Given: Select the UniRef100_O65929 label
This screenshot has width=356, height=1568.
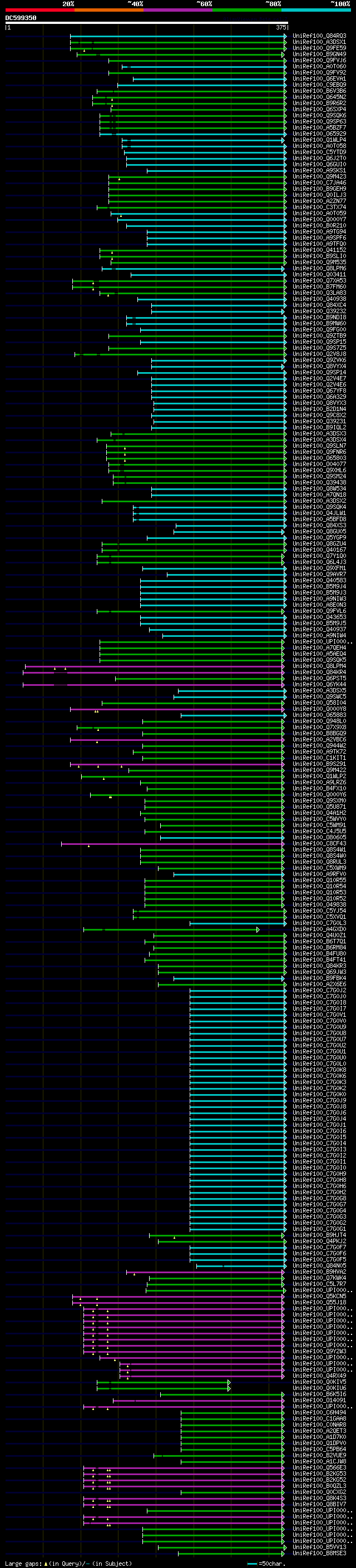Looking at the screenshot, I should (x=319, y=133).
